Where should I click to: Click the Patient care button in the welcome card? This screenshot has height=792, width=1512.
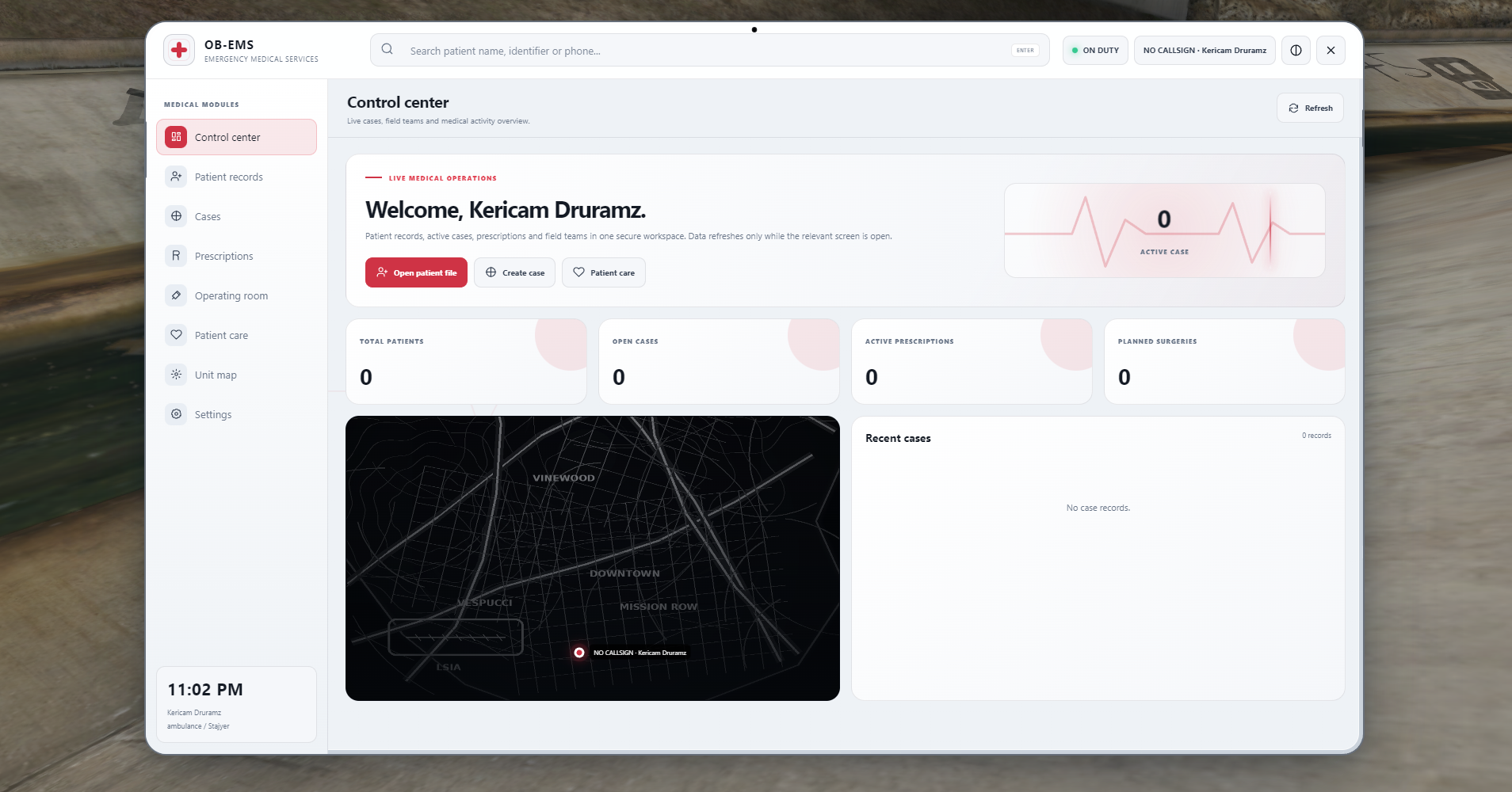coord(604,272)
